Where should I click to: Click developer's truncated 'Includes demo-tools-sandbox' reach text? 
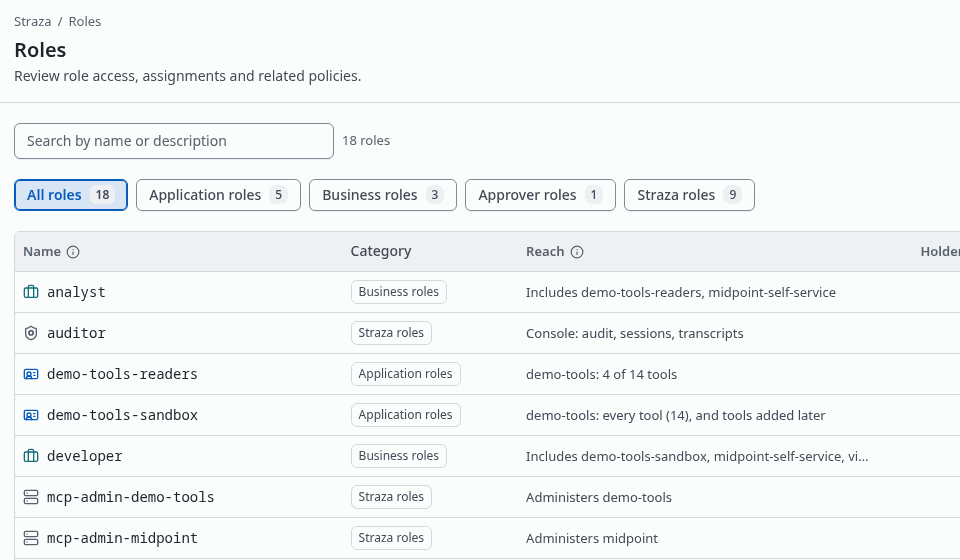tap(697, 457)
